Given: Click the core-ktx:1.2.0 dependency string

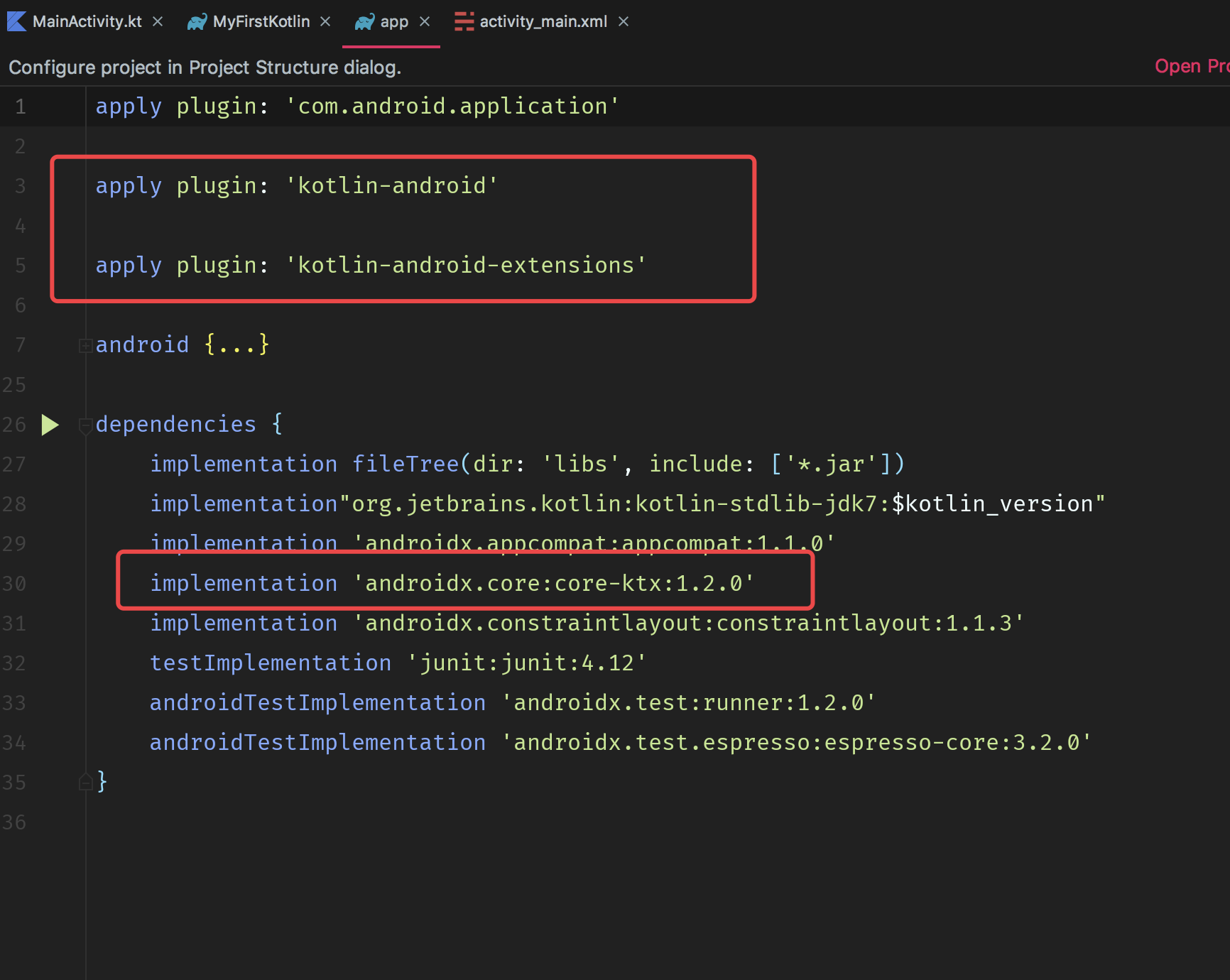Looking at the screenshot, I should [554, 583].
